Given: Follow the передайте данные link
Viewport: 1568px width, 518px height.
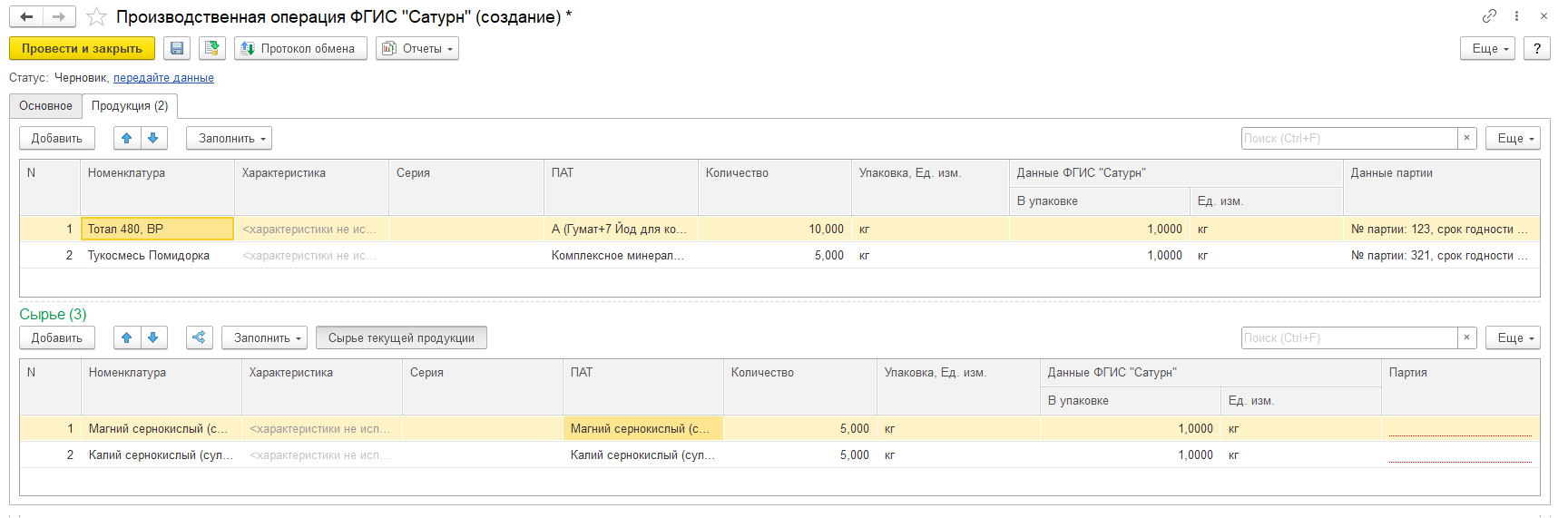Looking at the screenshot, I should (x=163, y=78).
